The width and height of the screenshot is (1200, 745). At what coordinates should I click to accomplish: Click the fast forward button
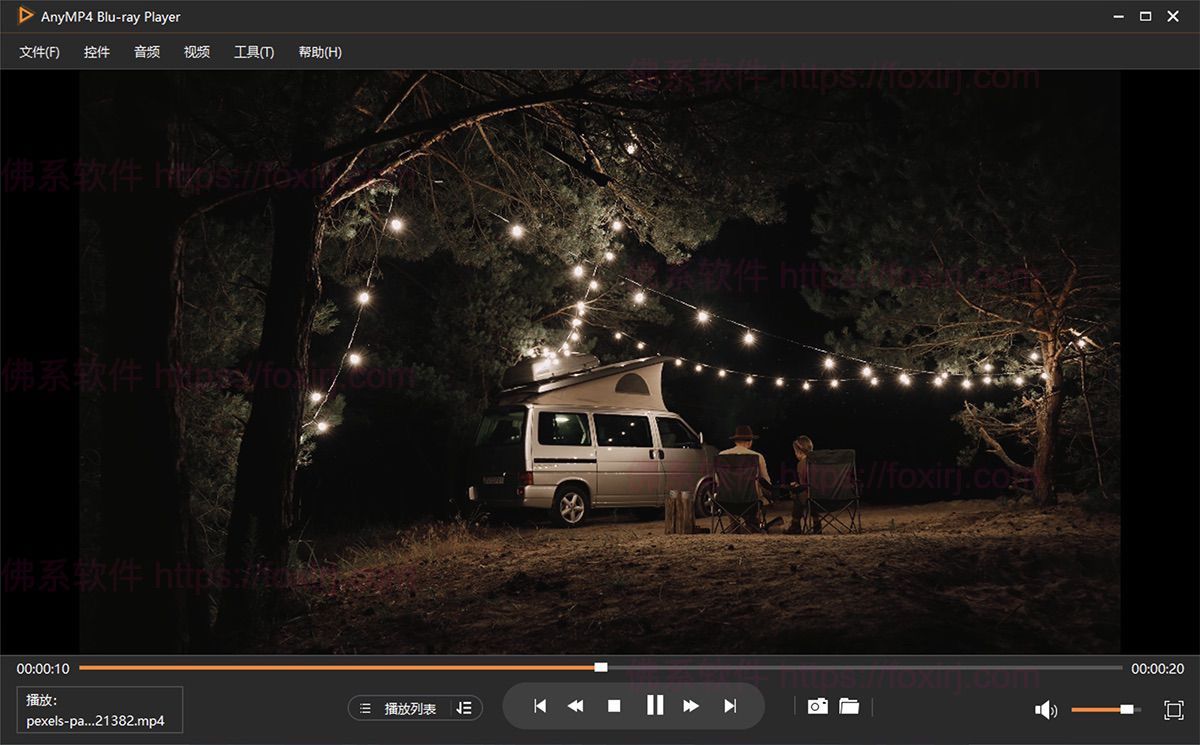(691, 706)
